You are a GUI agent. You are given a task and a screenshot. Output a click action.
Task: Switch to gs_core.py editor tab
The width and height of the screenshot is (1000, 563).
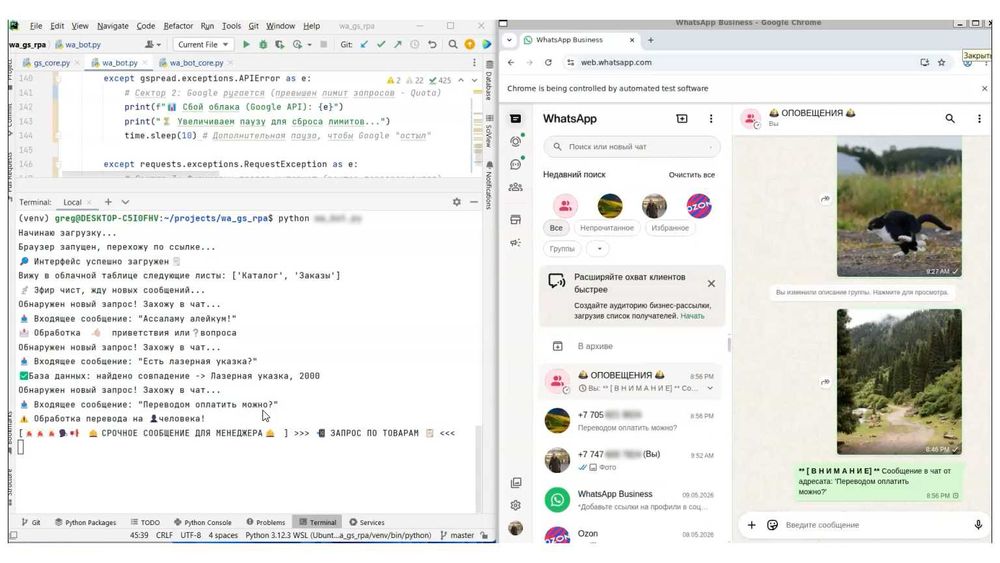[51, 62]
